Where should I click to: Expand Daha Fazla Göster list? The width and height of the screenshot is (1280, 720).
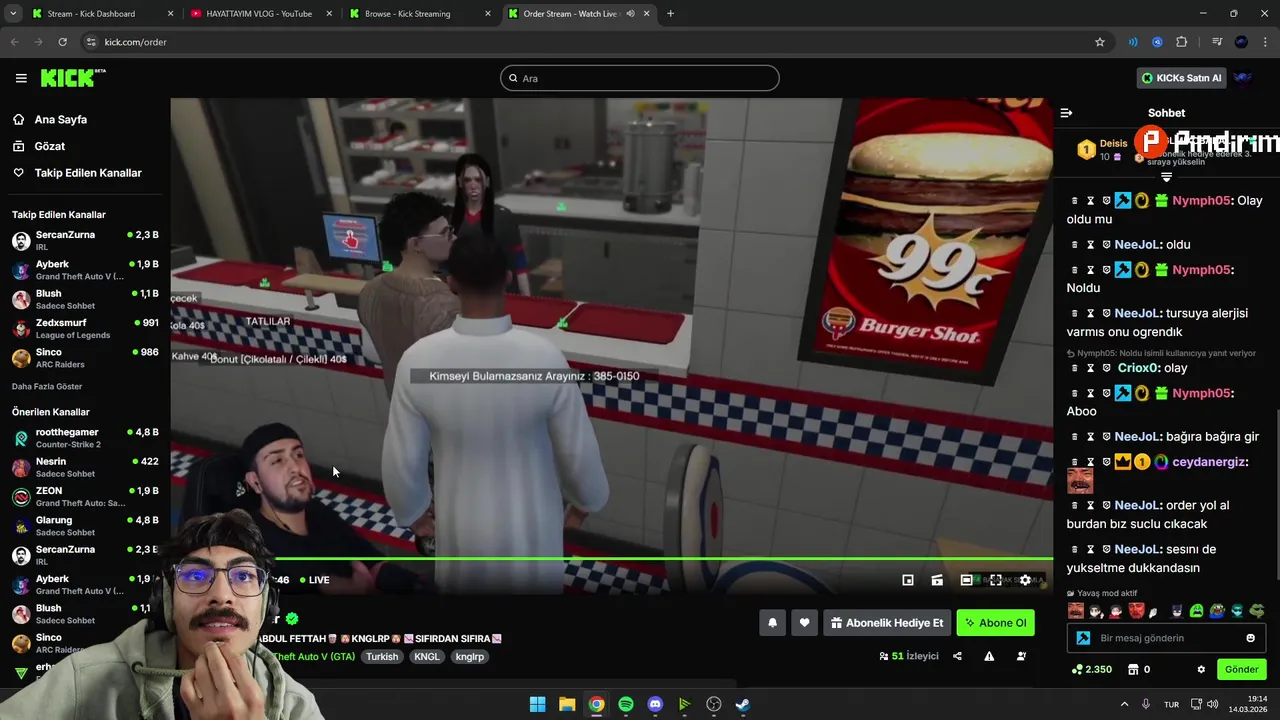pyautogui.click(x=47, y=386)
